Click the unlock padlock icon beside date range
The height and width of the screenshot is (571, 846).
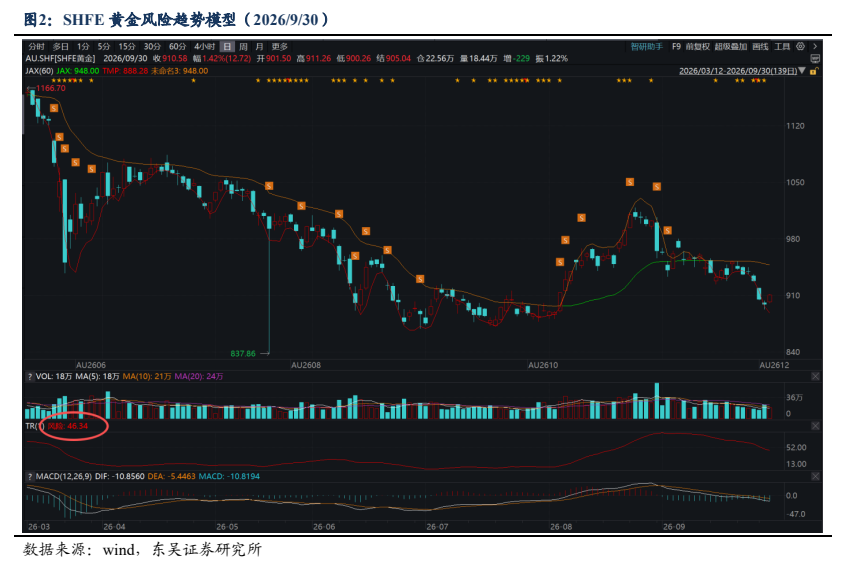point(814,71)
